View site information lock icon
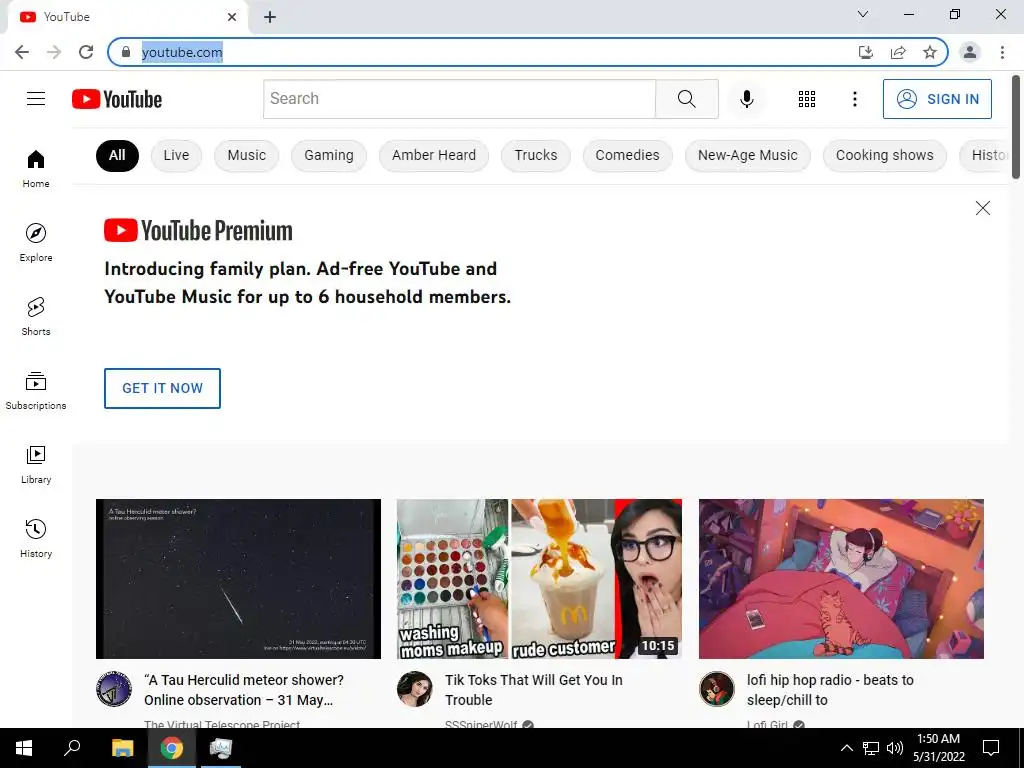This screenshot has height=768, width=1024. [x=126, y=52]
